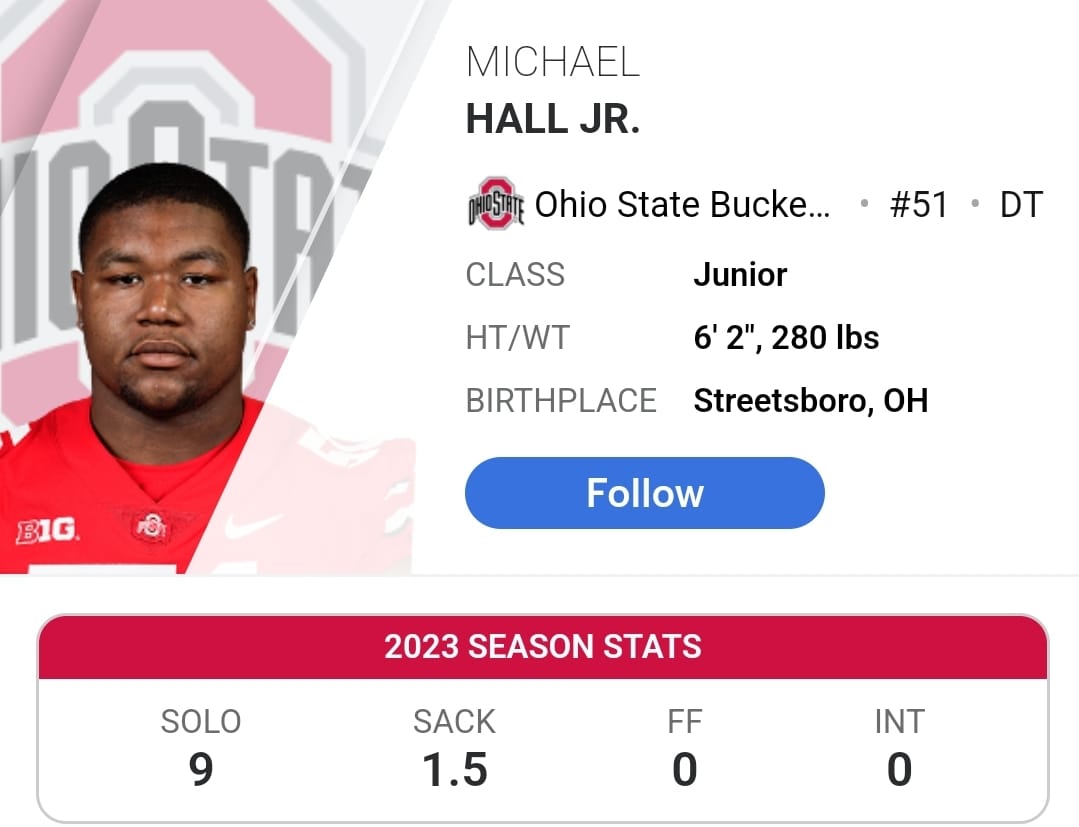Click the FF stat value 0
The height and width of the screenshot is (827, 1079).
pos(685,769)
